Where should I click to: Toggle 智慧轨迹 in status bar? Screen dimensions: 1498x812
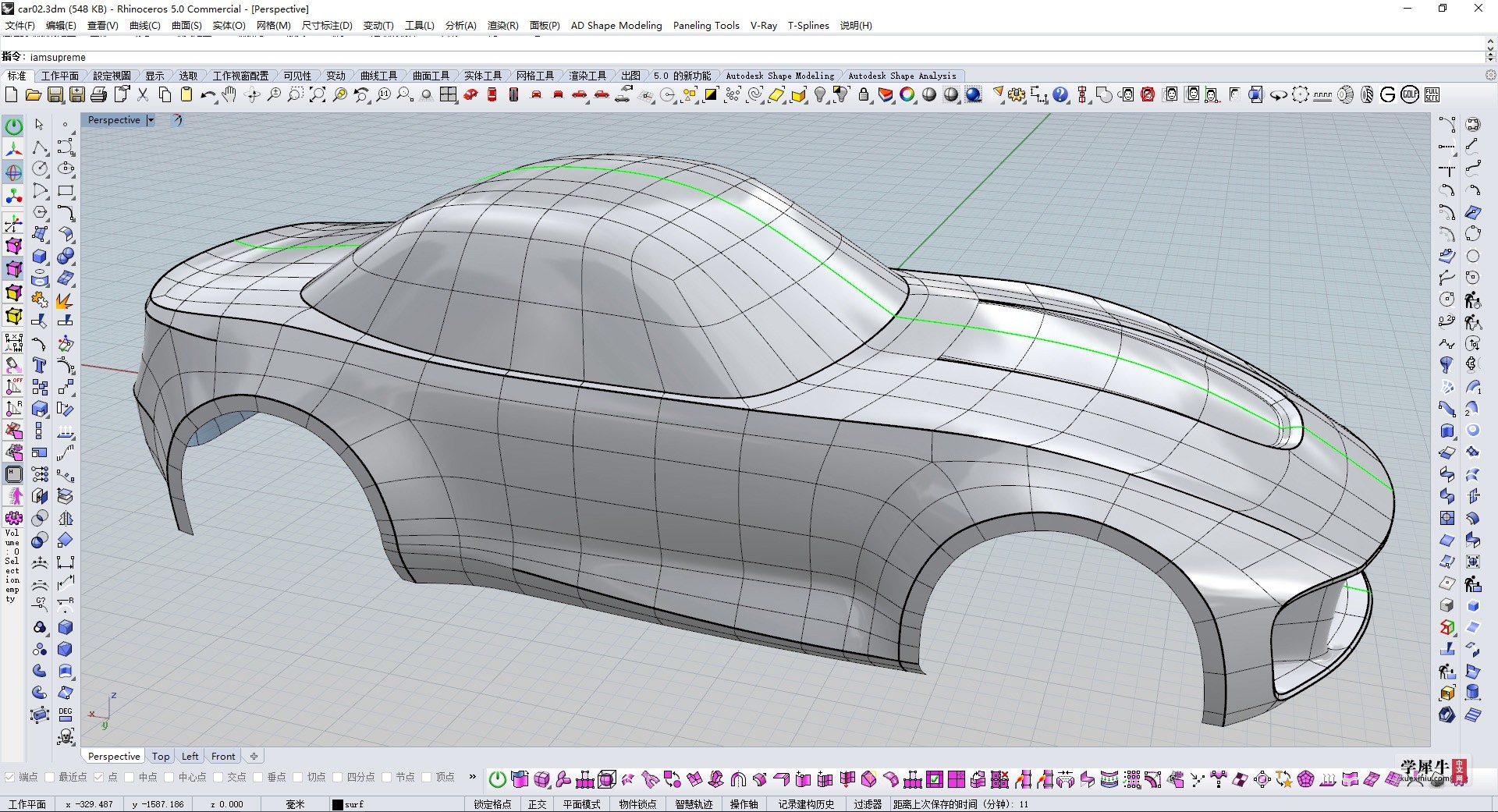pyautogui.click(x=694, y=804)
